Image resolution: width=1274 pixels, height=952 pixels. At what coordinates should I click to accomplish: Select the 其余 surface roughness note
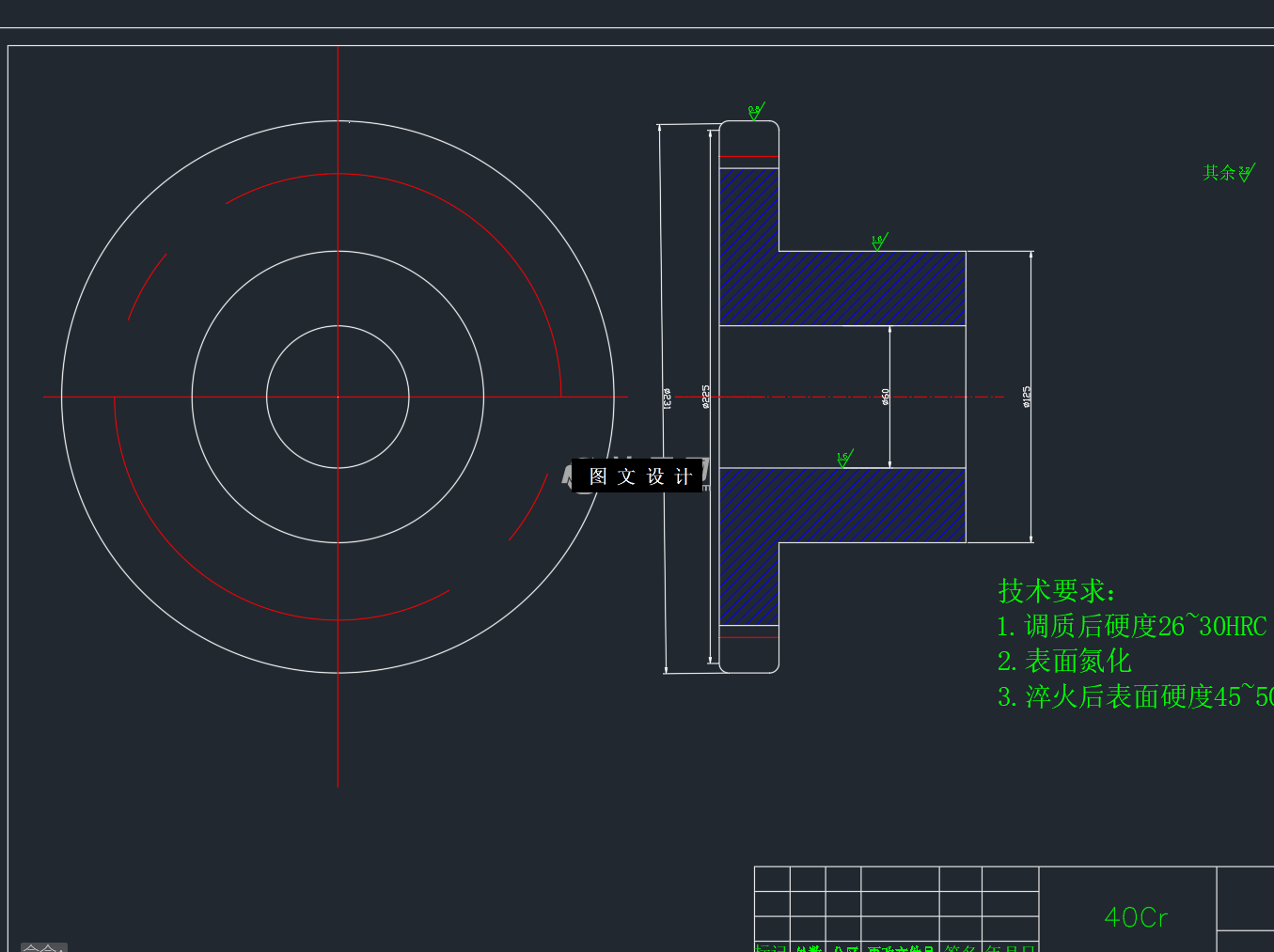(x=1229, y=172)
